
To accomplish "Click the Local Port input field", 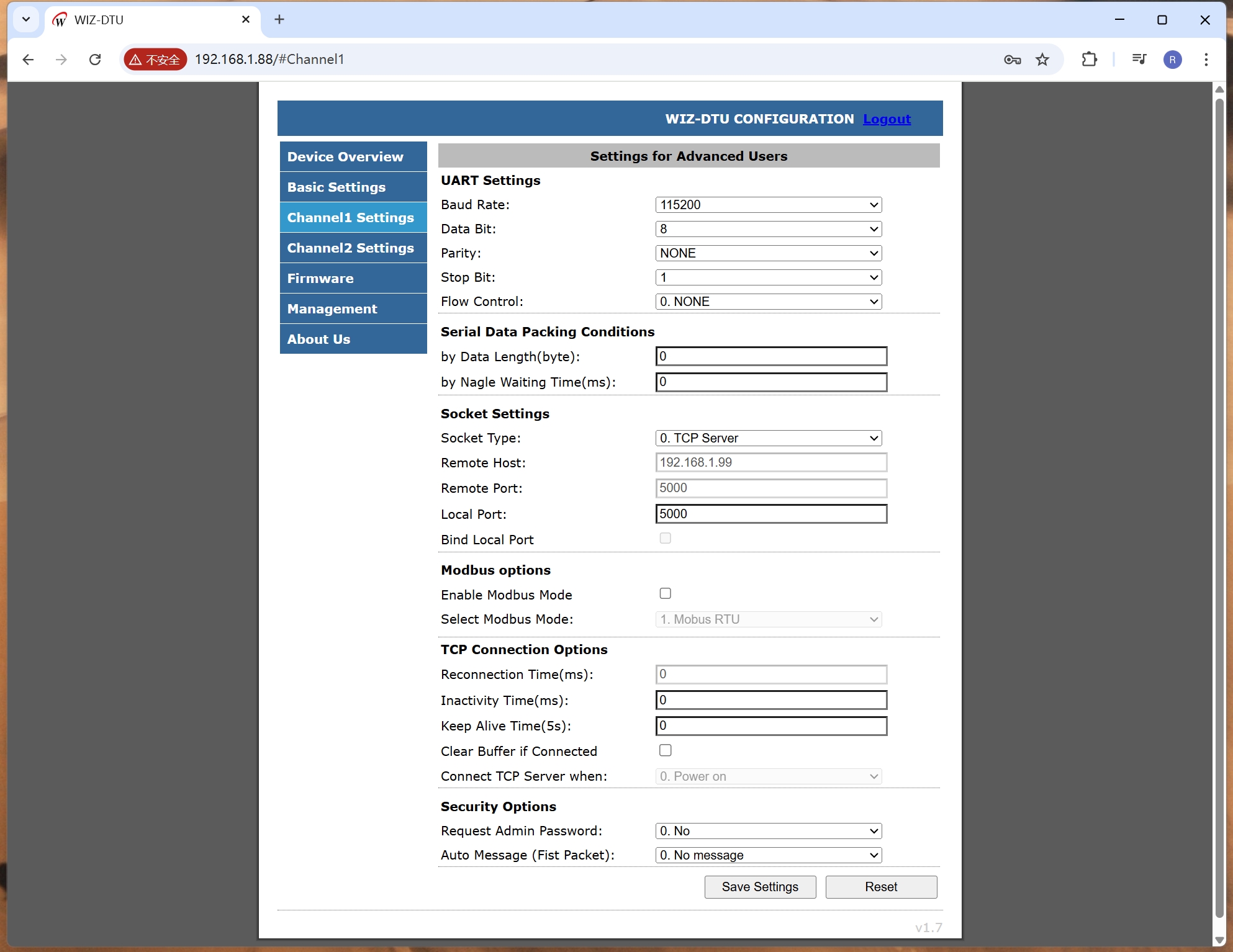I will (770, 514).
